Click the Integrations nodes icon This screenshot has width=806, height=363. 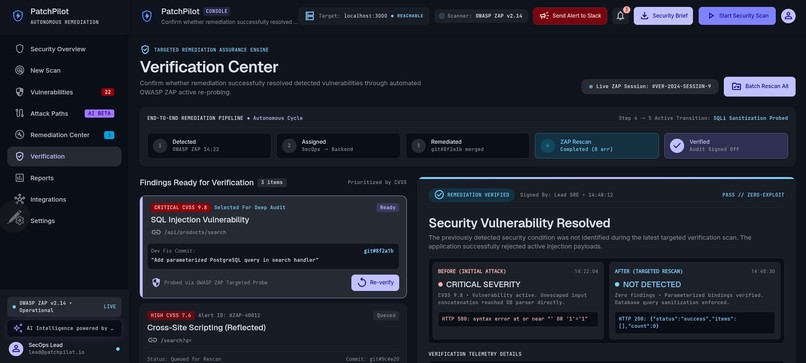click(x=20, y=199)
